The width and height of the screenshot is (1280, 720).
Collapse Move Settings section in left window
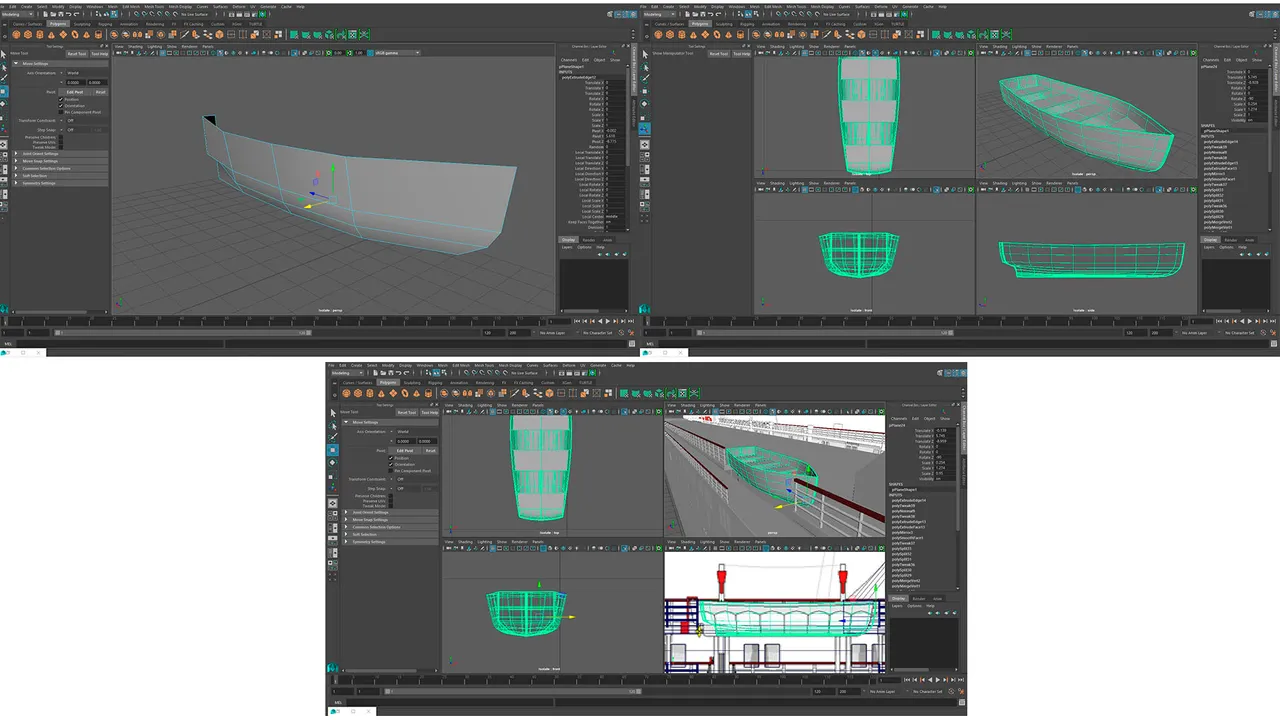point(60,63)
